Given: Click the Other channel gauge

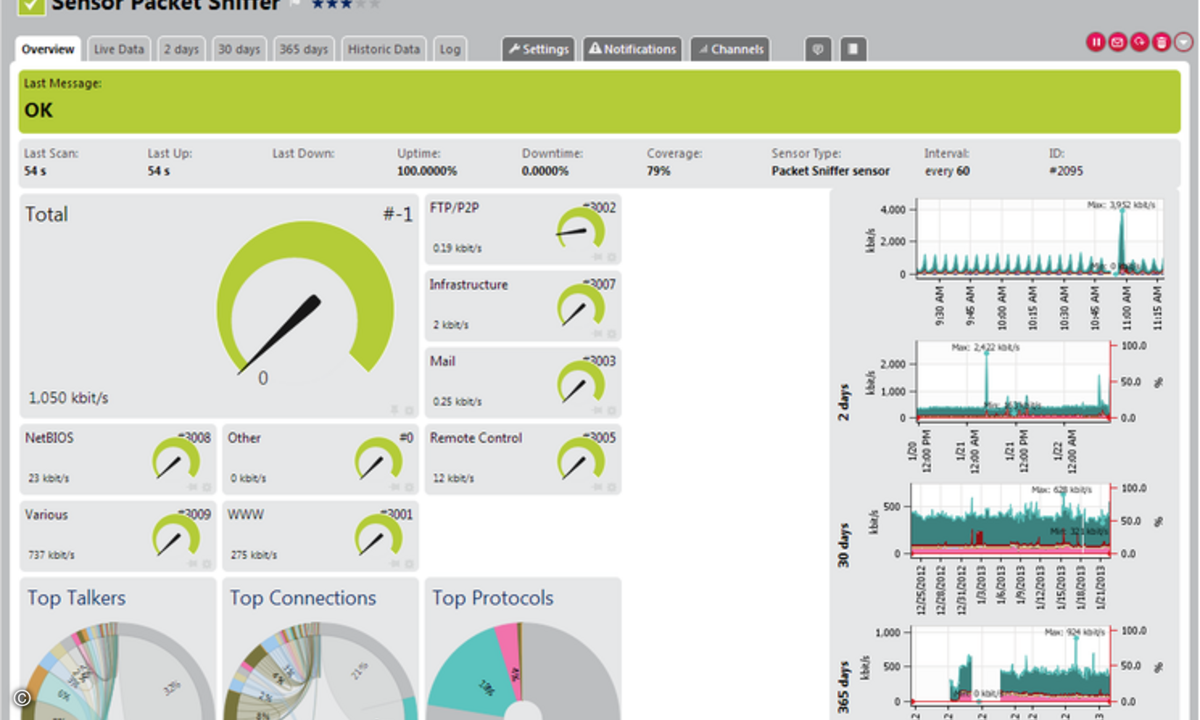Looking at the screenshot, I should point(379,459).
